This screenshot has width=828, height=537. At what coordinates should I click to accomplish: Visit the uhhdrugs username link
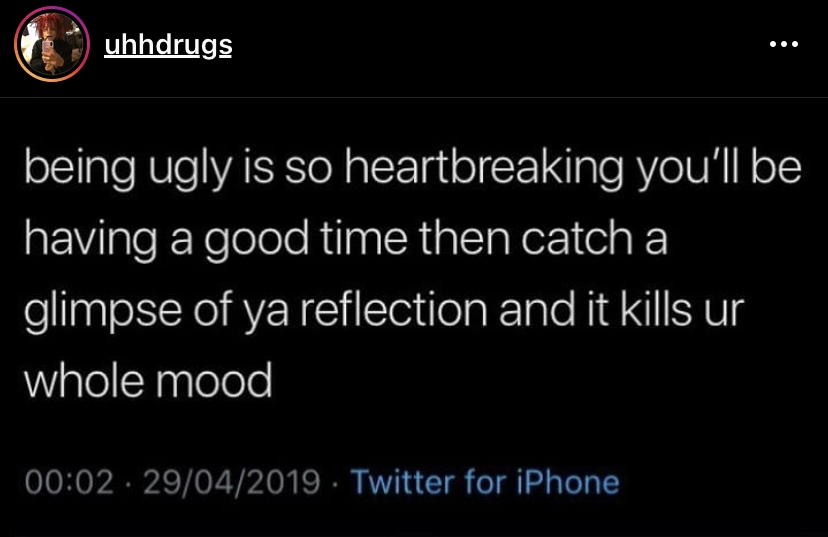coord(167,45)
